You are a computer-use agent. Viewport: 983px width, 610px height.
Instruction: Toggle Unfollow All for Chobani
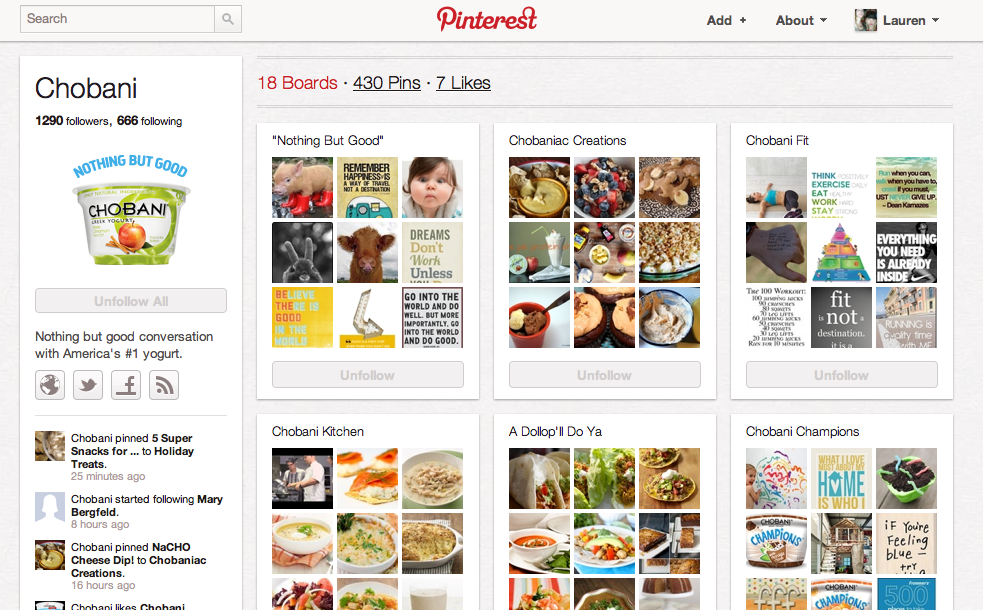131,301
